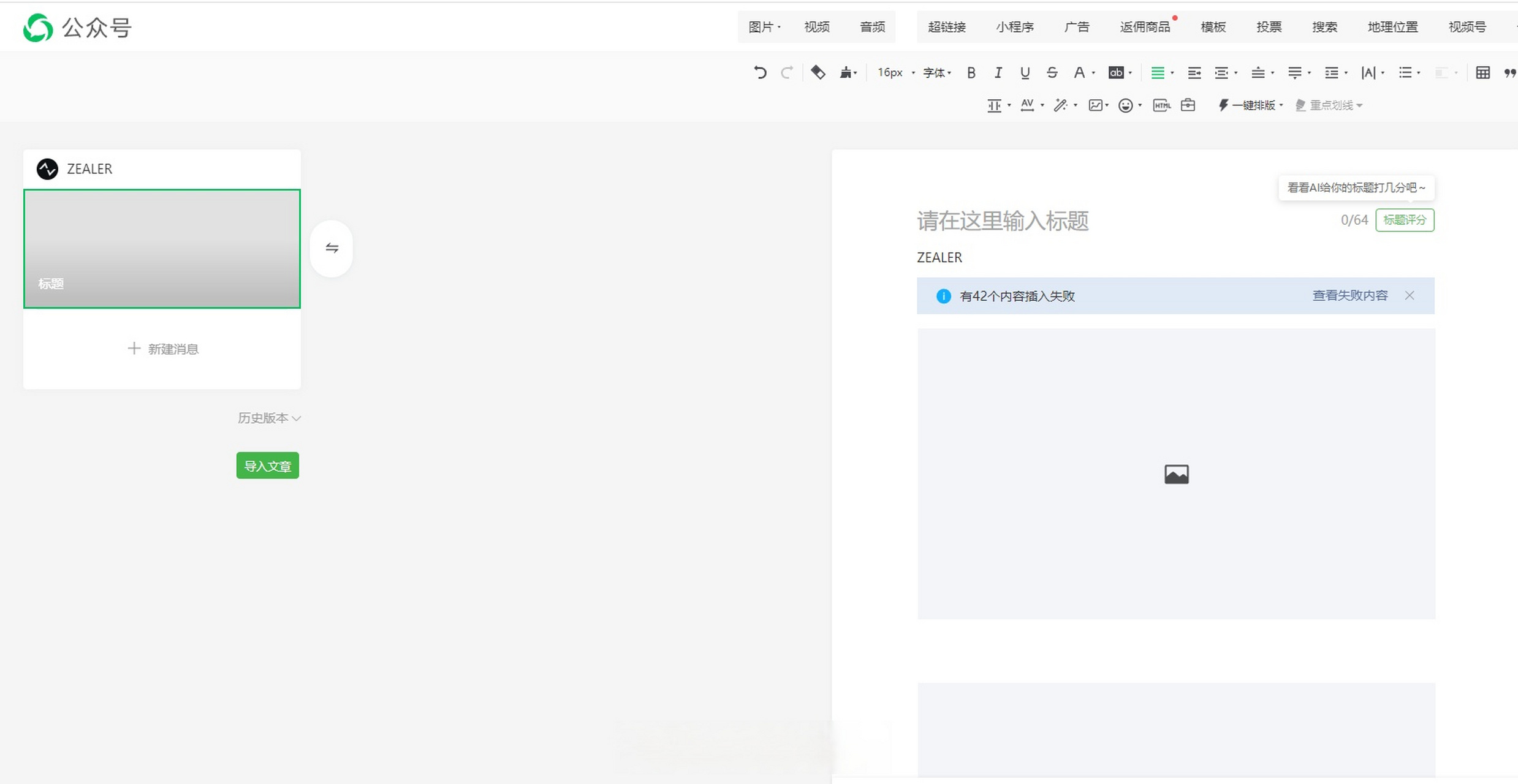The height and width of the screenshot is (784, 1518).
Task: Select the 标题 article cover thumbnail
Action: [x=162, y=249]
